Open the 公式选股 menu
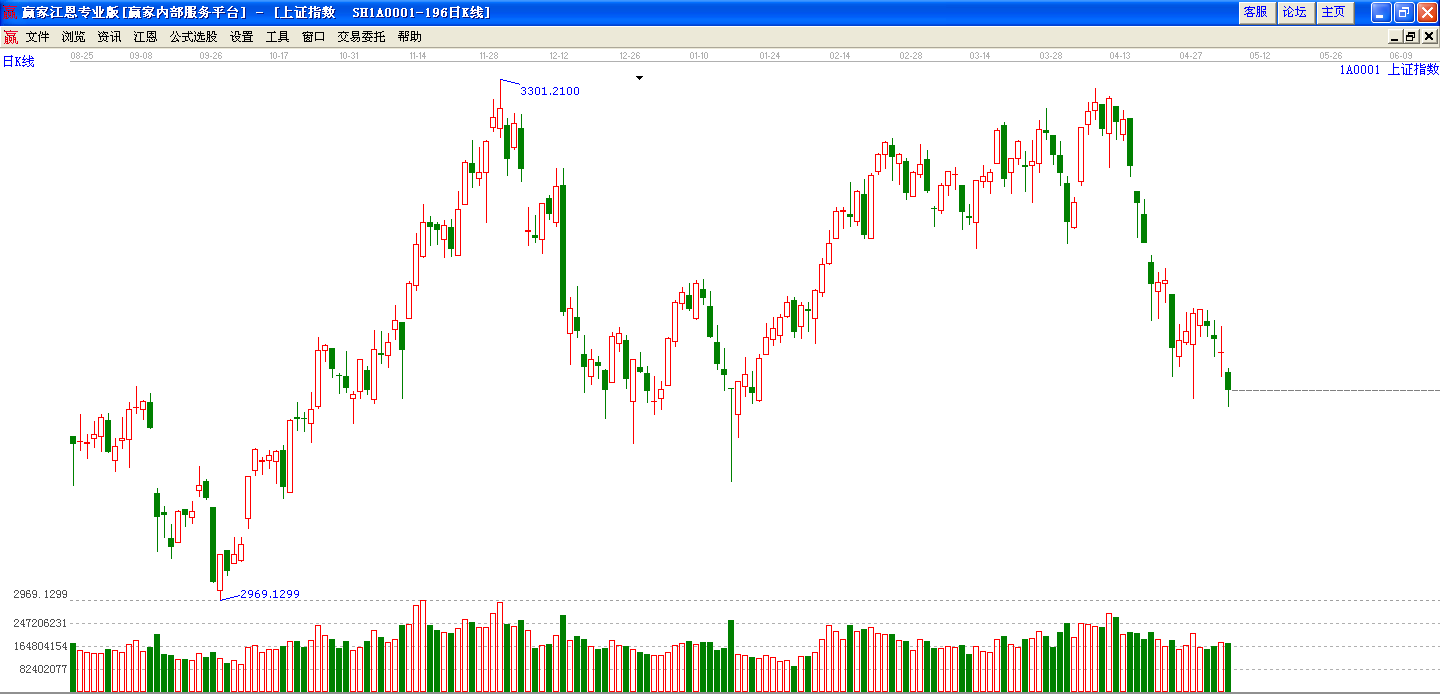The image size is (1440, 697). tap(193, 37)
